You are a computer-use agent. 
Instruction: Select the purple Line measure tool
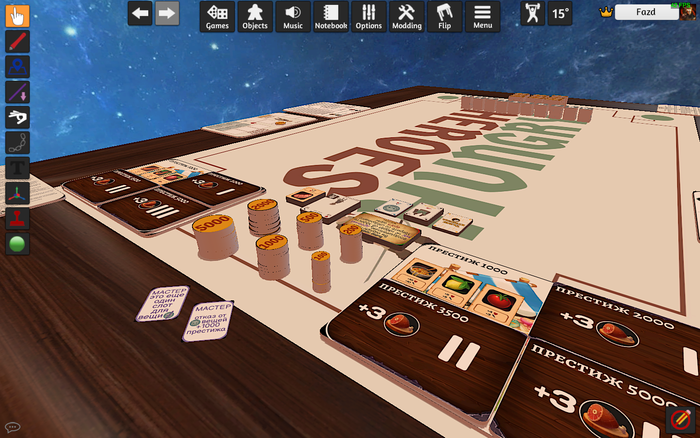tap(17, 92)
